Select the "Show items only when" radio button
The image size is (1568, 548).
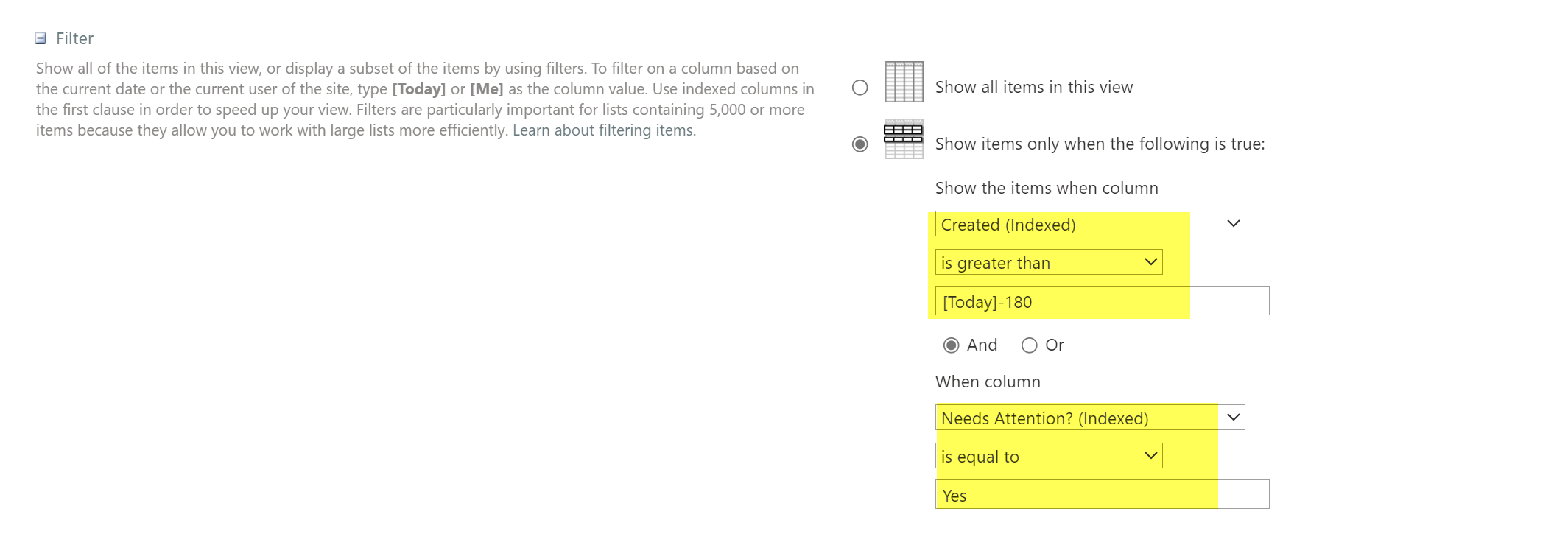859,144
